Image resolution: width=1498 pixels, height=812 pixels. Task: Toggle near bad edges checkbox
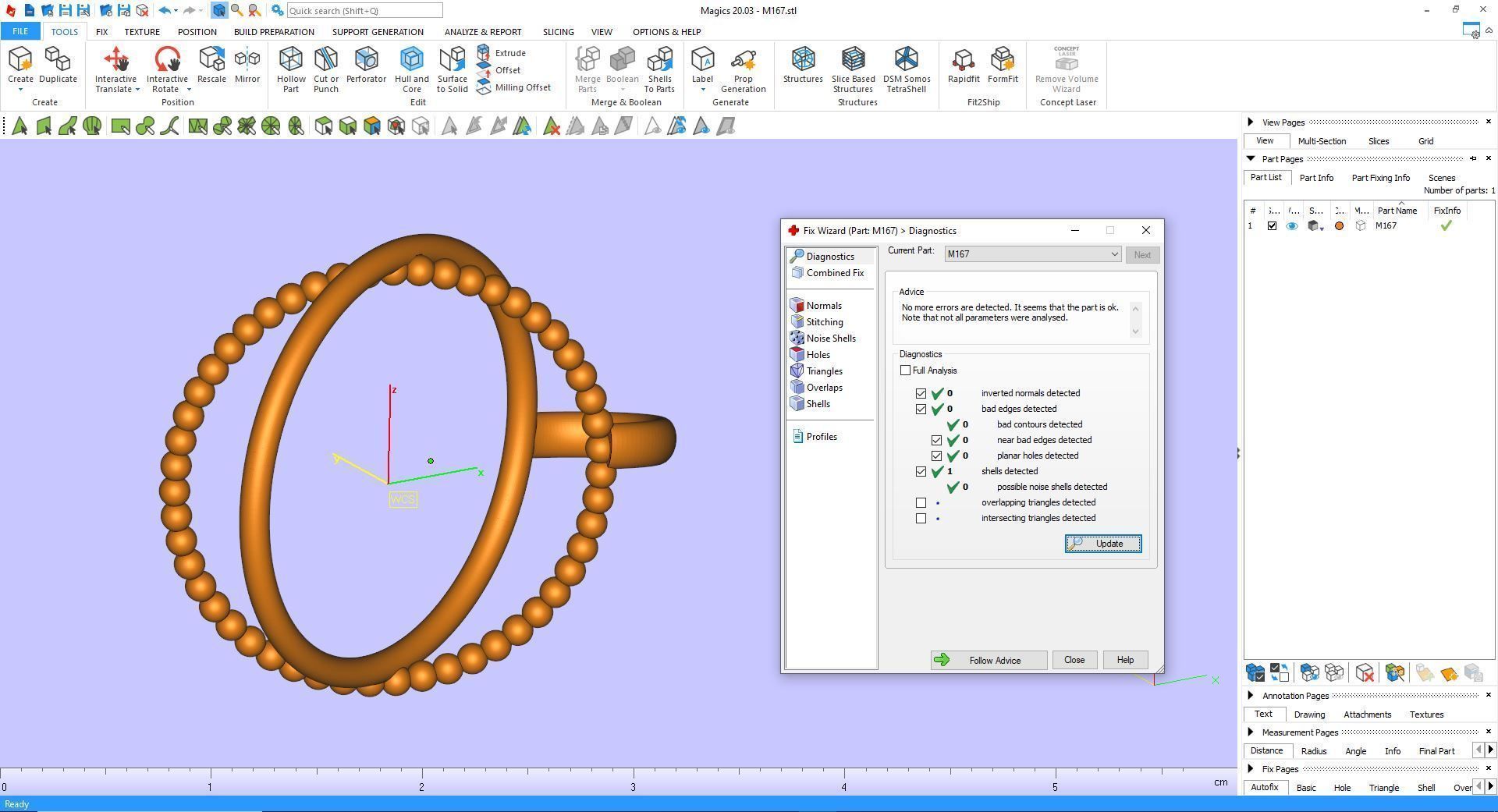(936, 440)
